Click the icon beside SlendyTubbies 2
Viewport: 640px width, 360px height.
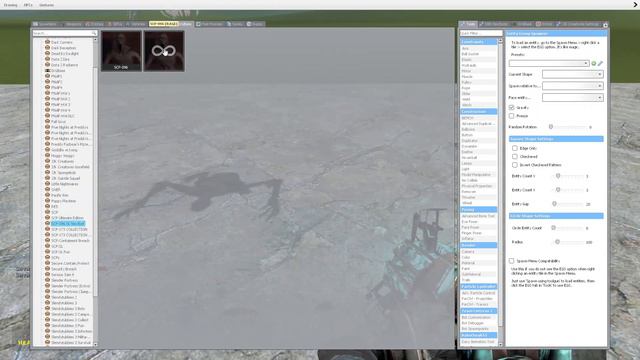pos(47,297)
